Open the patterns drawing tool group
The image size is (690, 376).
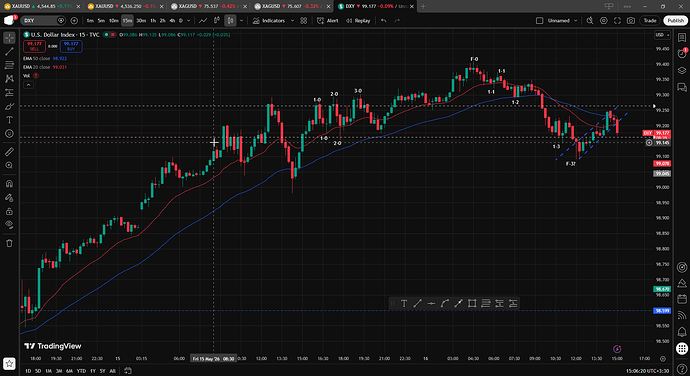[9, 79]
